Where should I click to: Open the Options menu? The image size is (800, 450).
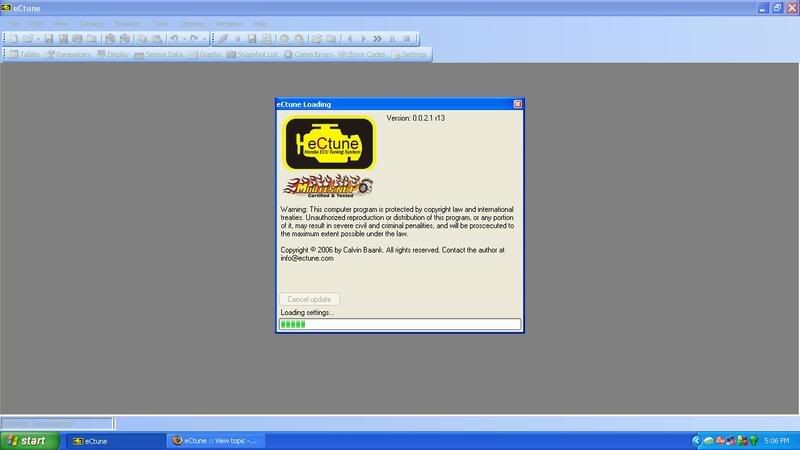(x=192, y=24)
